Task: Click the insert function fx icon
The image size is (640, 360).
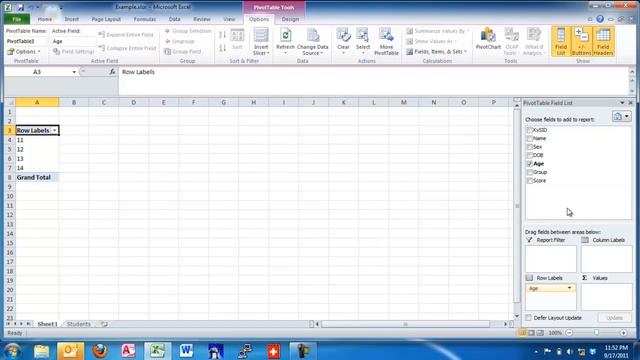Action: (112, 72)
